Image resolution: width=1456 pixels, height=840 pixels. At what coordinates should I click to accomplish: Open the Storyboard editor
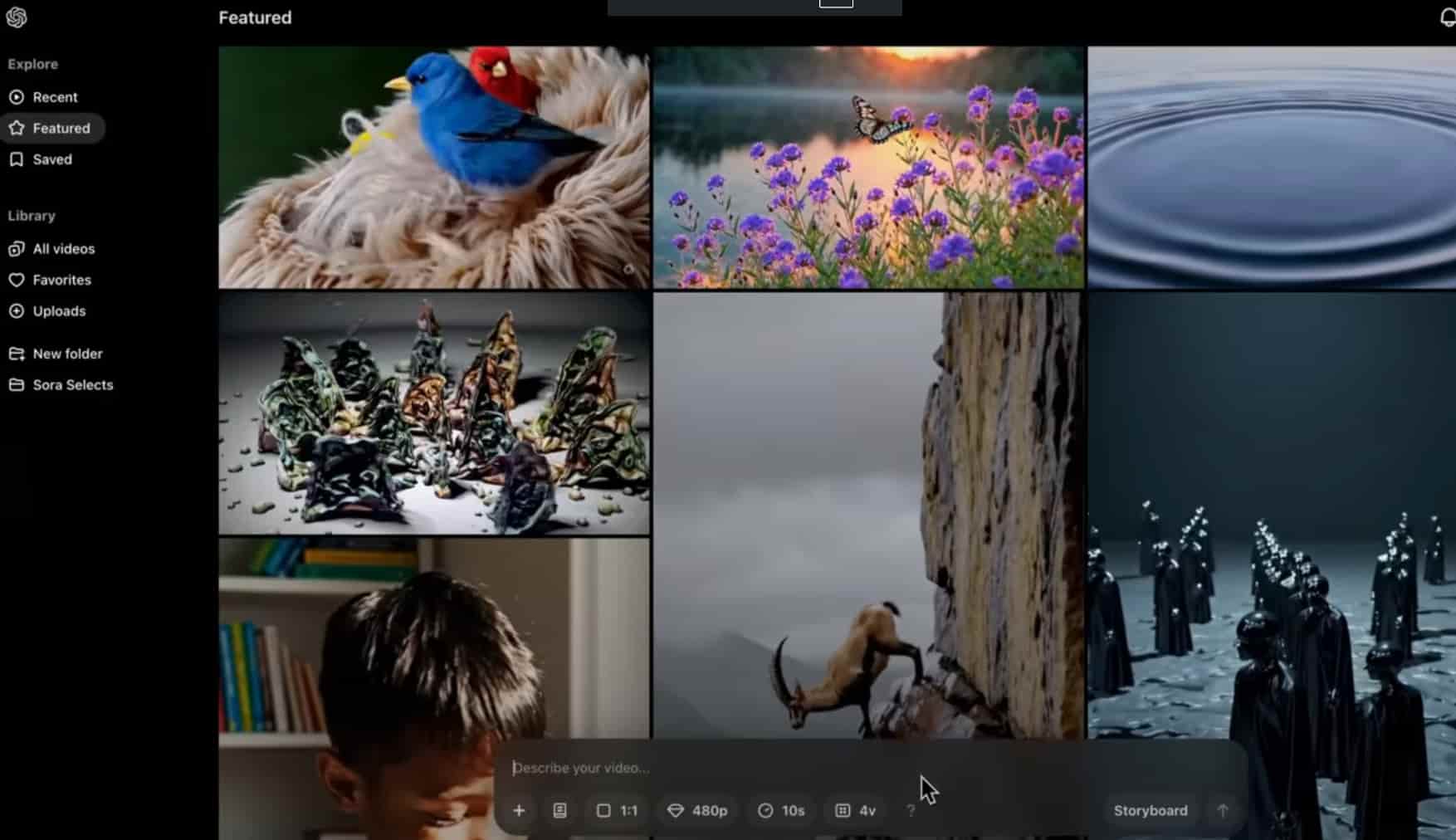pyautogui.click(x=1151, y=811)
